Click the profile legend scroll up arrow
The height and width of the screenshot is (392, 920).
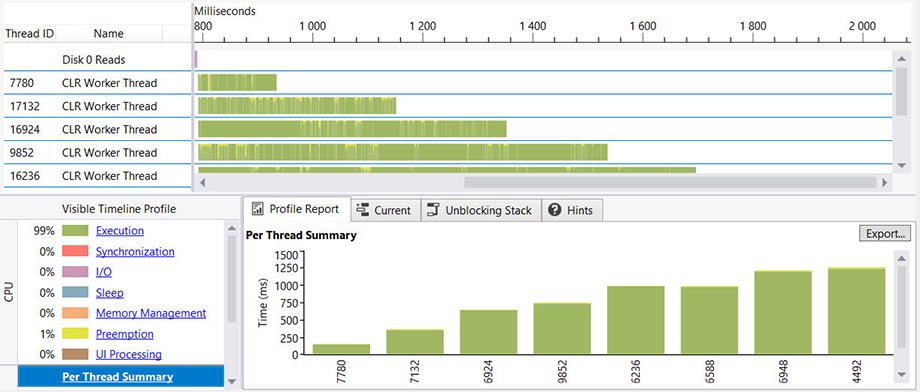(231, 228)
